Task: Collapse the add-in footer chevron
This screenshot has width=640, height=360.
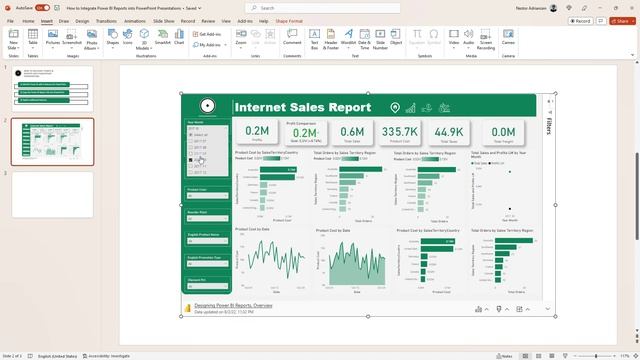Action: pos(548,309)
